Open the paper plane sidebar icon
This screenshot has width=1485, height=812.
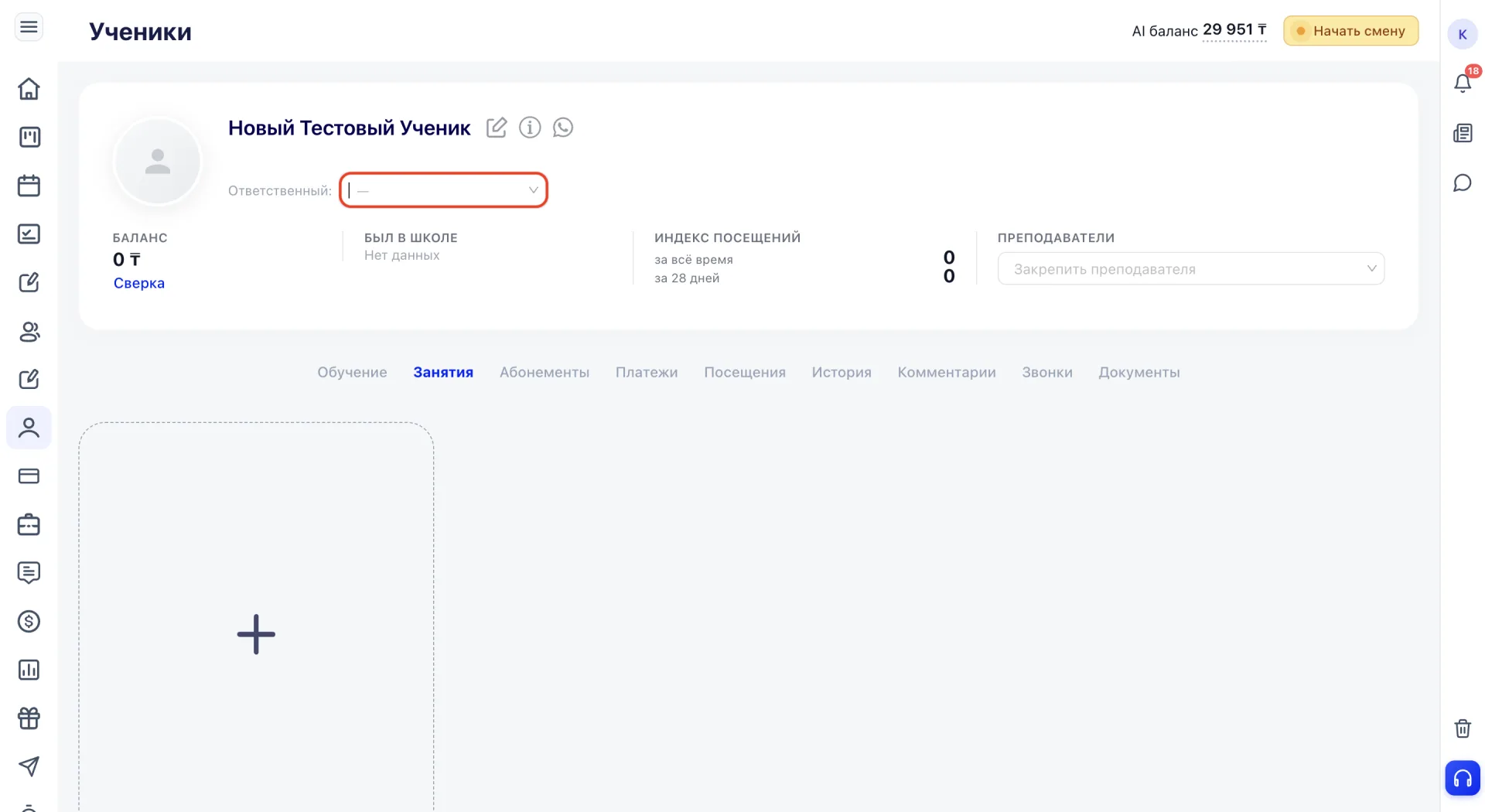pos(29,766)
